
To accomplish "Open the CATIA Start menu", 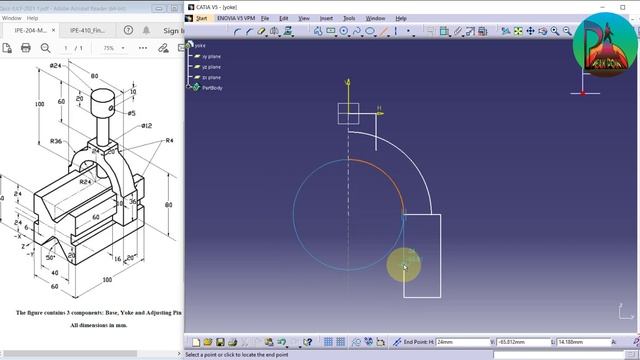I will tap(201, 18).
